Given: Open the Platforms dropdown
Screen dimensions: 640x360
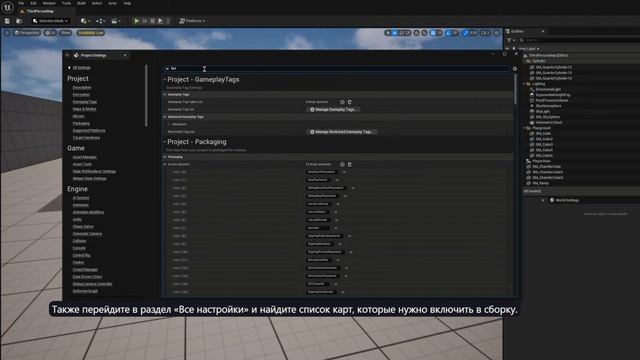Looking at the screenshot, I should click(x=192, y=21).
